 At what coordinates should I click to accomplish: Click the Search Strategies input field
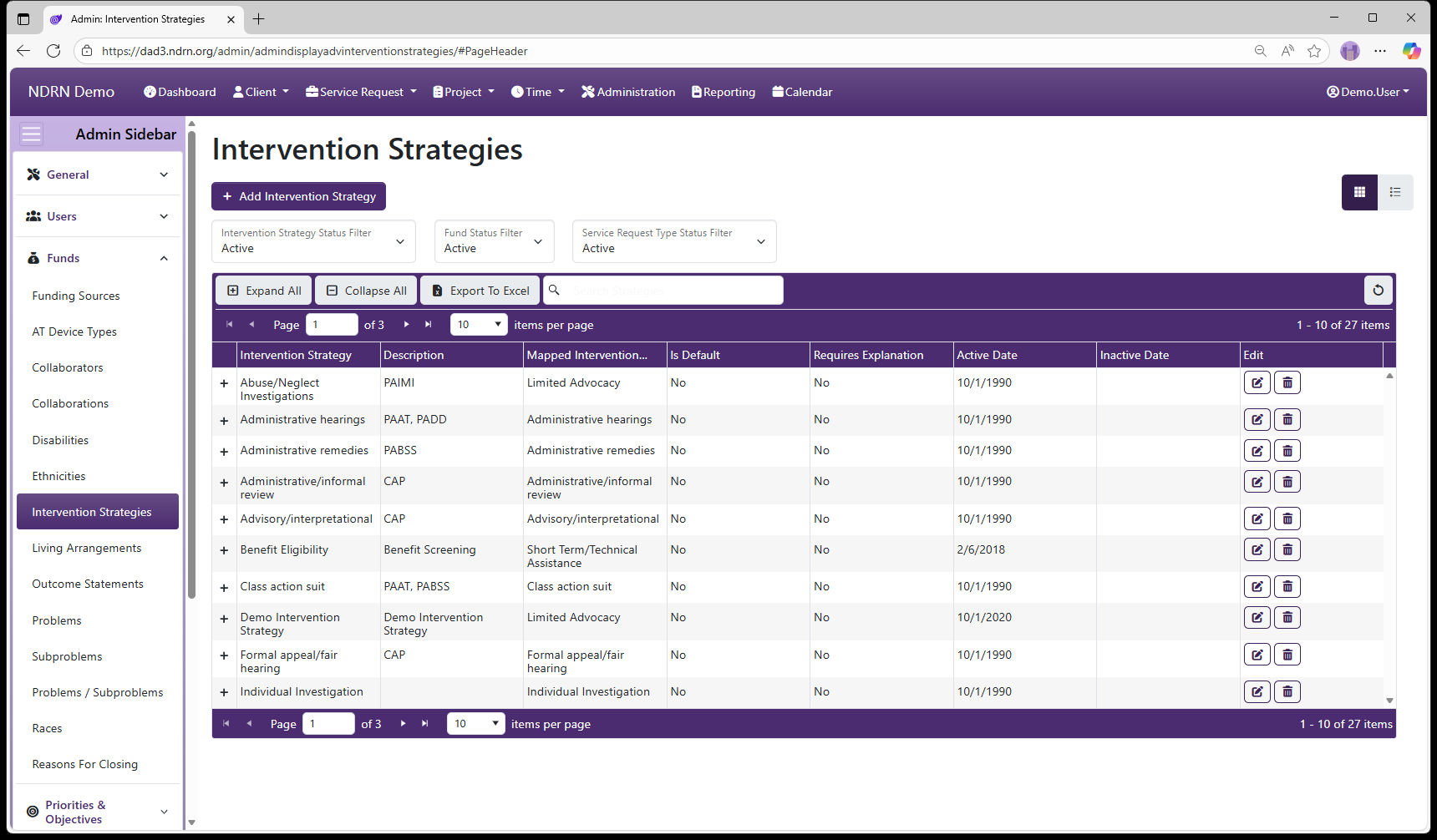tap(663, 291)
